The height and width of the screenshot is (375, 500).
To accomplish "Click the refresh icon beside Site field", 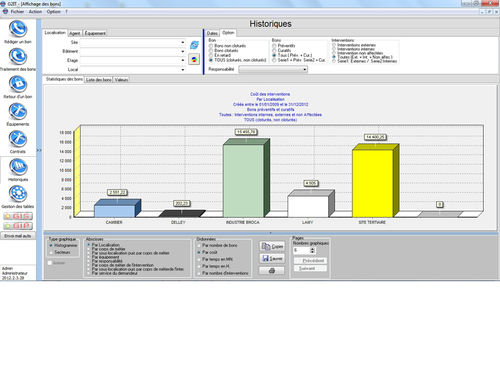I will click(x=194, y=45).
